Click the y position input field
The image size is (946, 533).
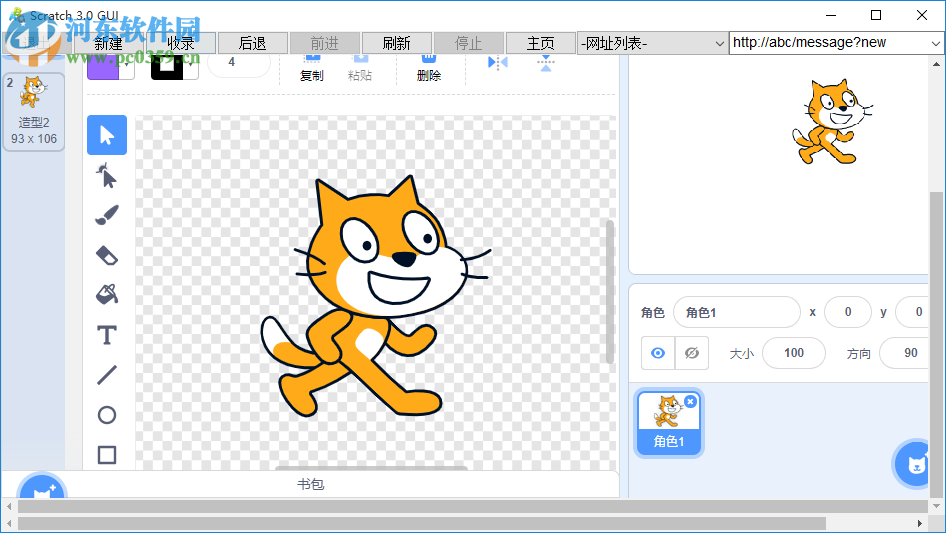913,312
